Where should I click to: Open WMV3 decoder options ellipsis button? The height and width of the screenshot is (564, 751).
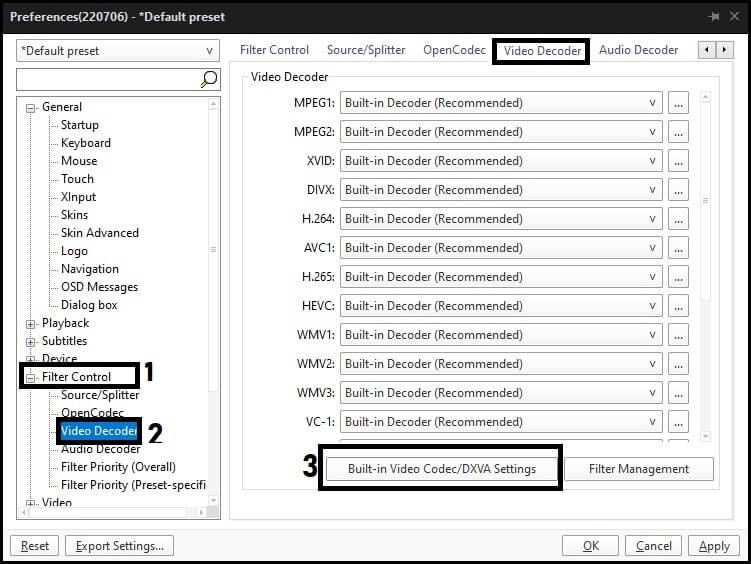click(678, 393)
